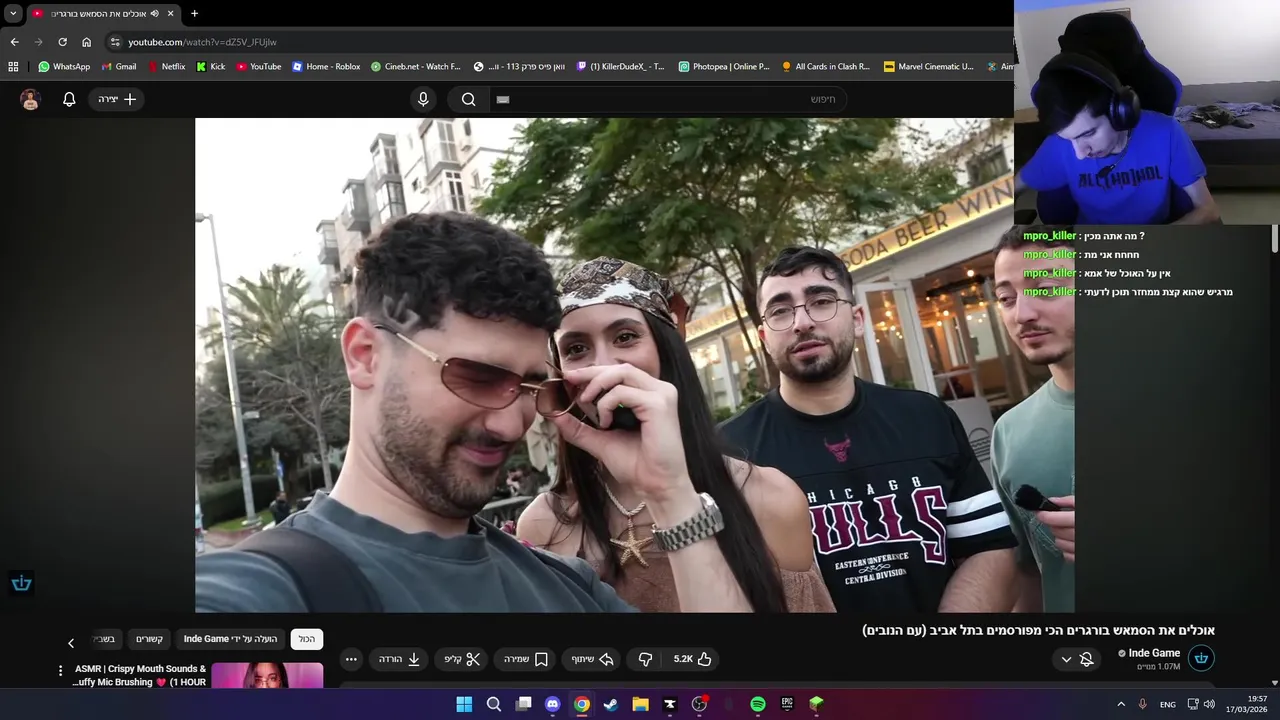Reload the YouTube page
Screen dimensions: 1280x720
(x=62, y=42)
